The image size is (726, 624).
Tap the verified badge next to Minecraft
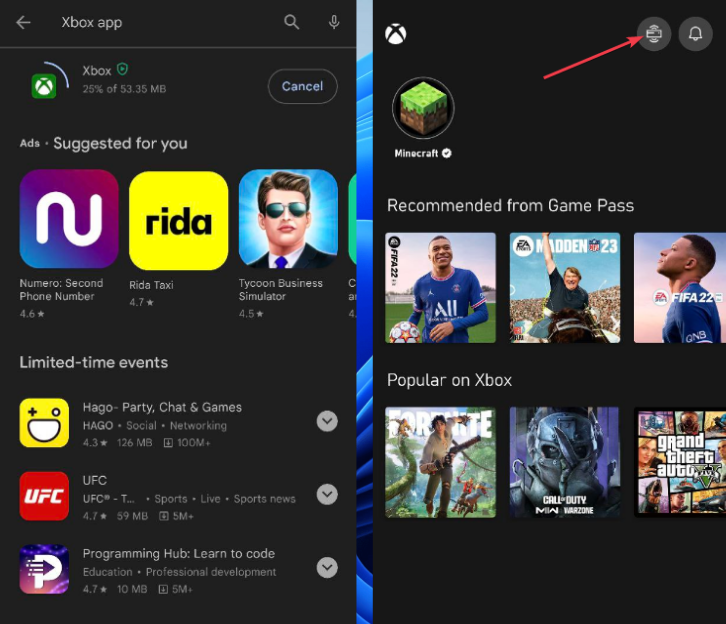pos(446,153)
